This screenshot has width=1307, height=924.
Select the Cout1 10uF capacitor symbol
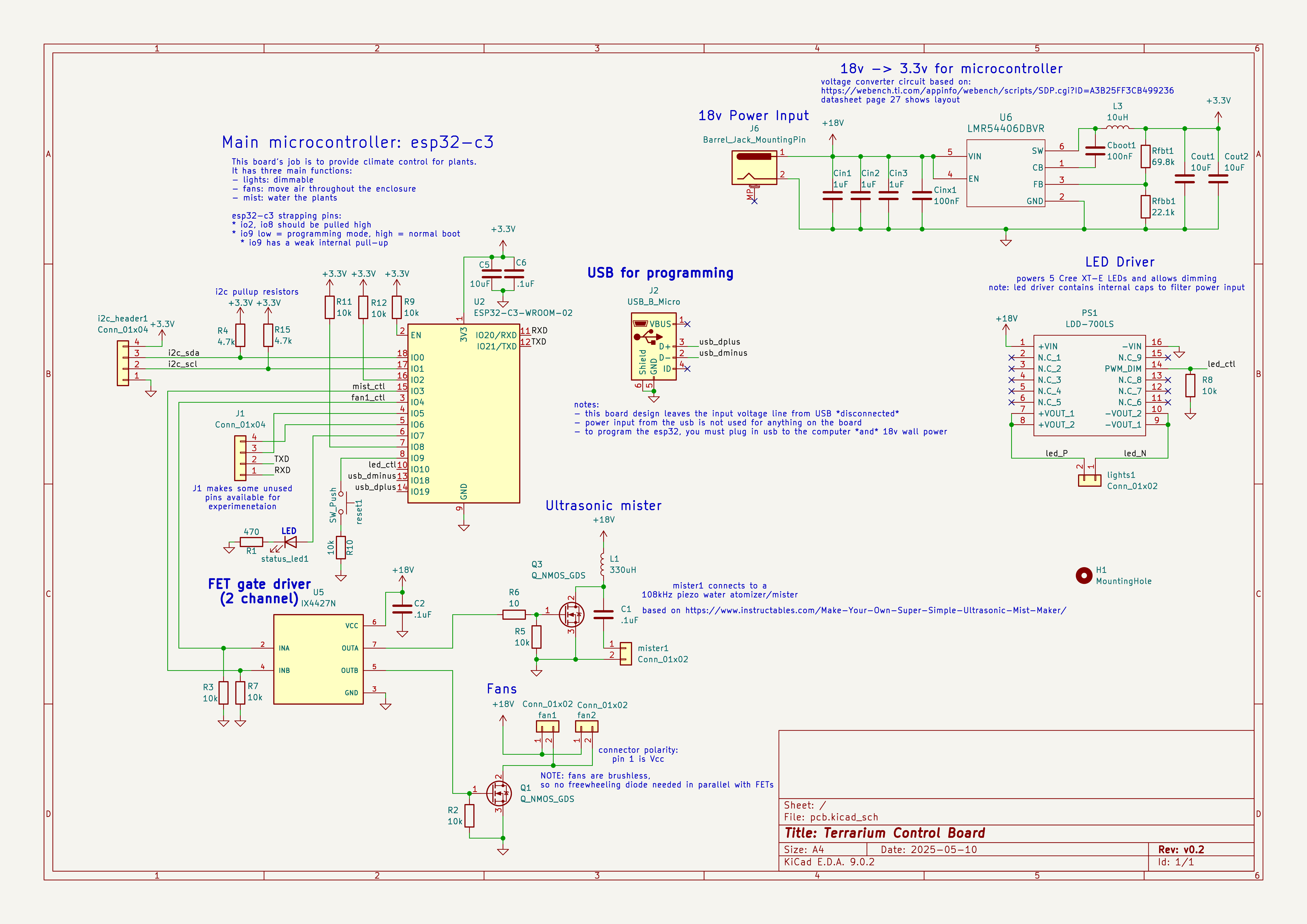tap(1185, 179)
